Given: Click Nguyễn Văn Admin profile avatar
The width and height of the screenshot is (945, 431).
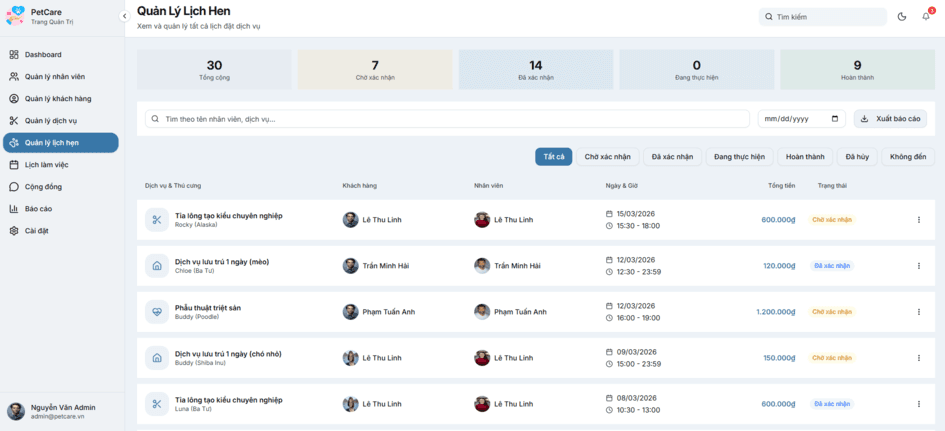Looking at the screenshot, I should tap(16, 411).
